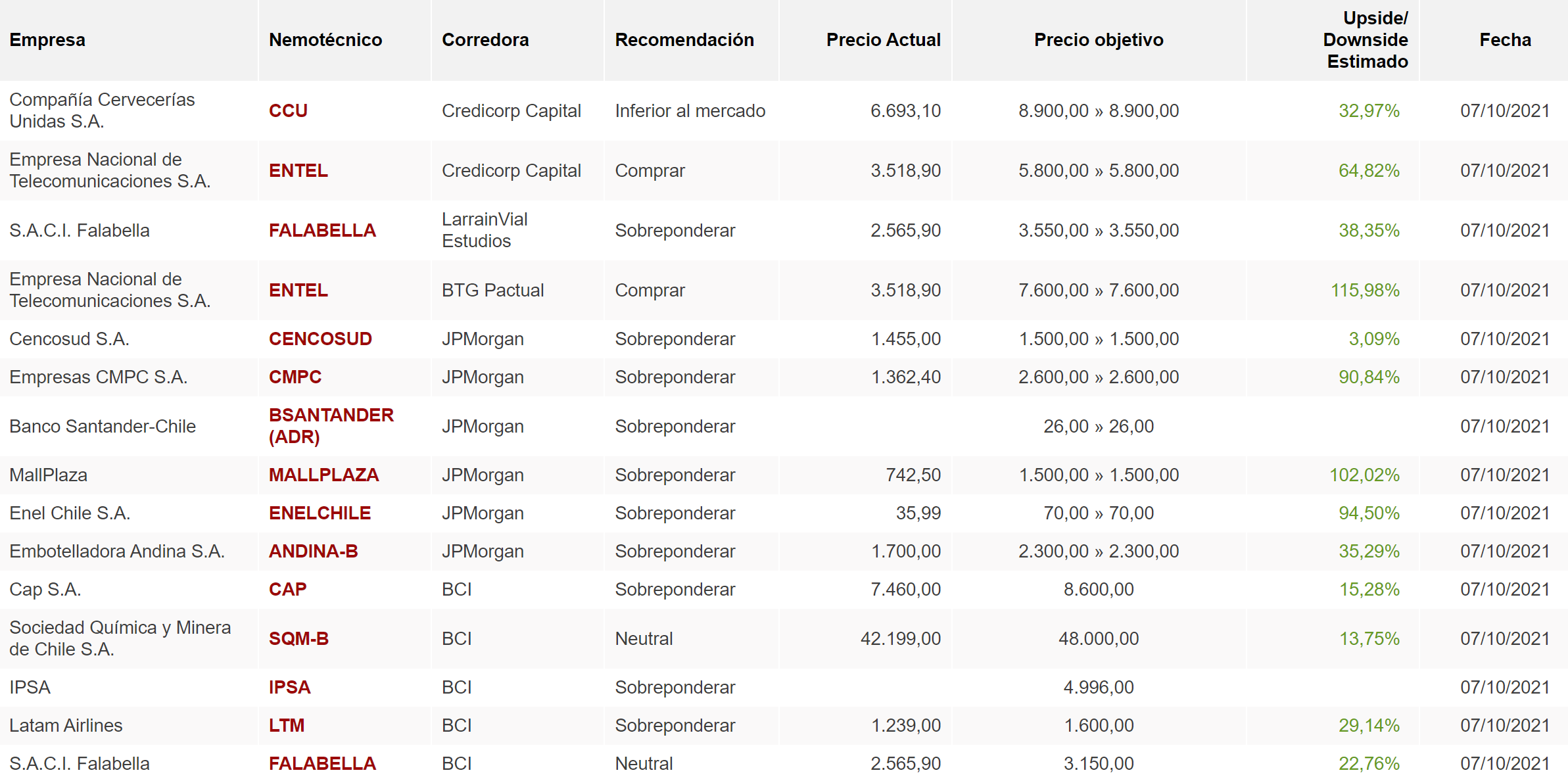Open the CENCOSUD ticker link
The image size is (1568, 781).
click(x=320, y=339)
